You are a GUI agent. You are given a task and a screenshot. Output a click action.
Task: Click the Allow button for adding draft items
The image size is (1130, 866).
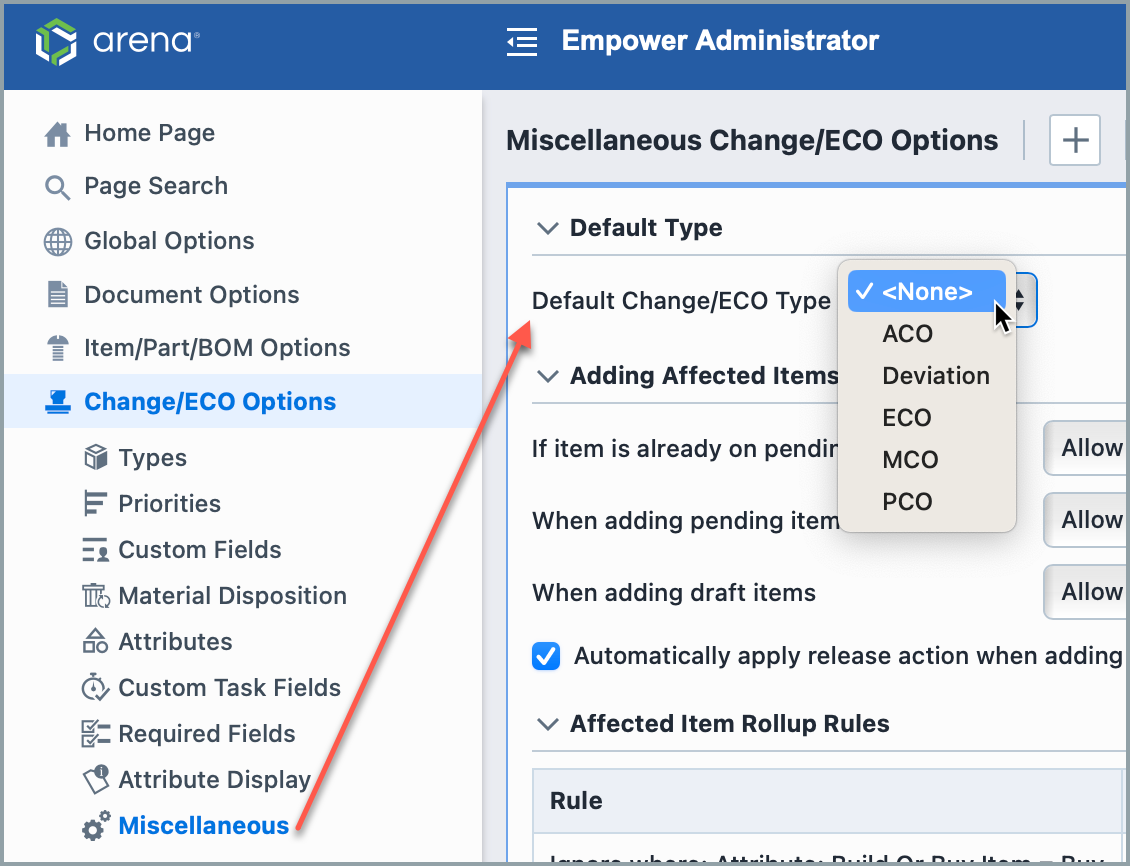[x=1100, y=592]
